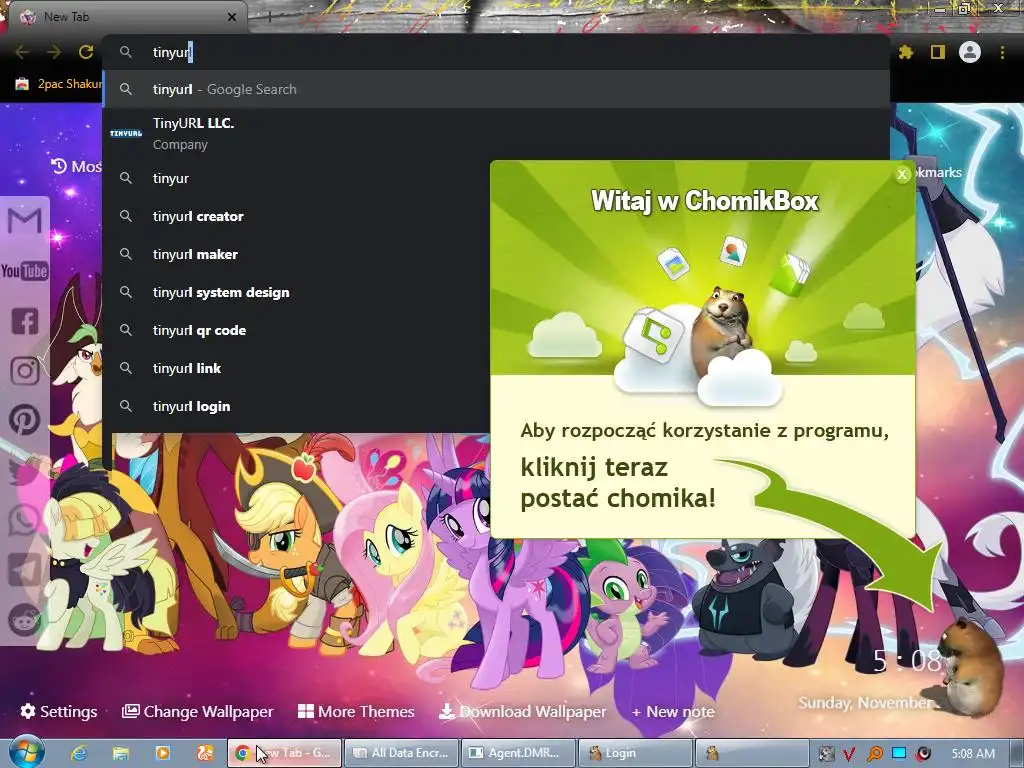Switch to the Login taskbar window

635,753
